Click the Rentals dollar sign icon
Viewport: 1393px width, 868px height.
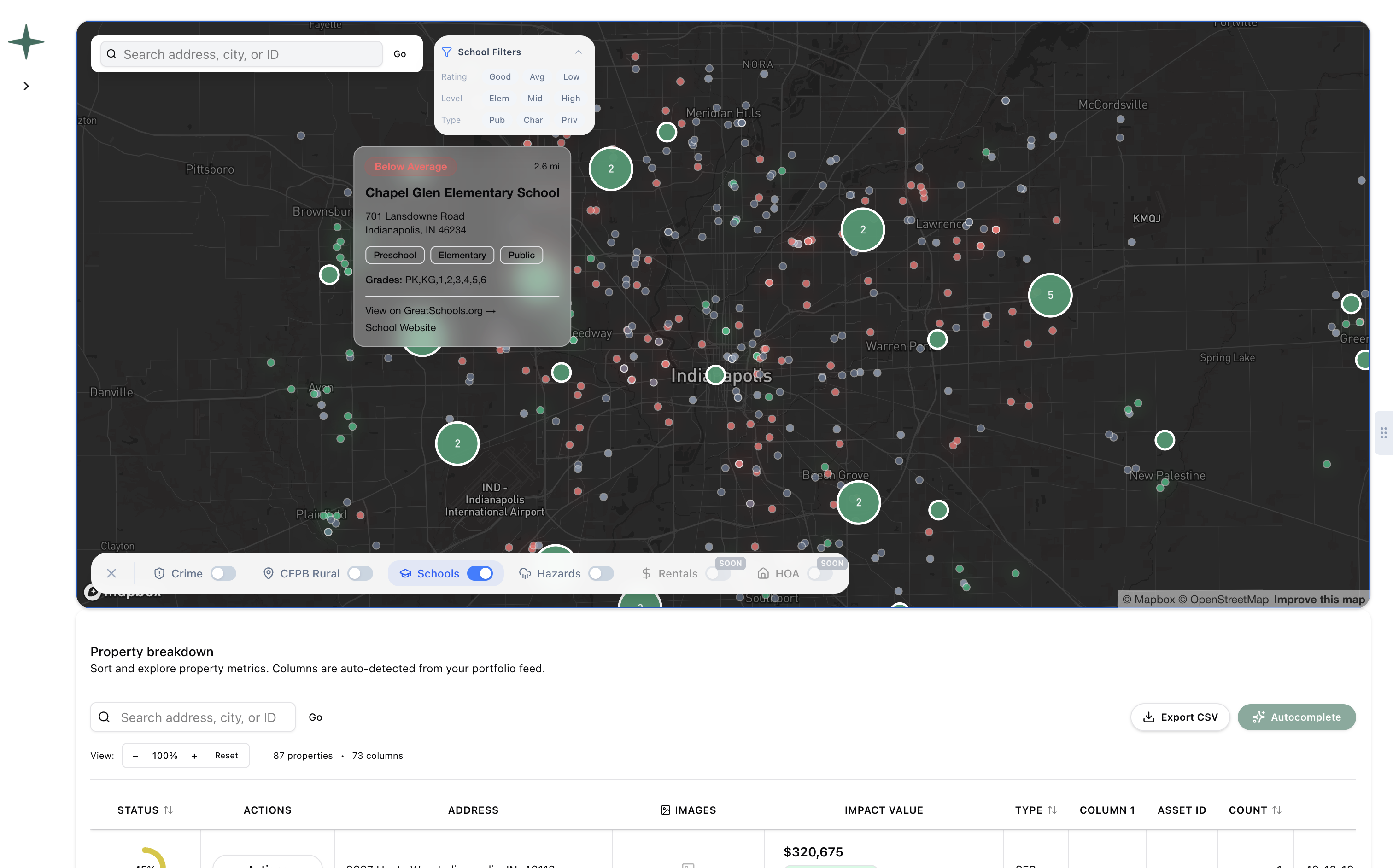coord(647,573)
